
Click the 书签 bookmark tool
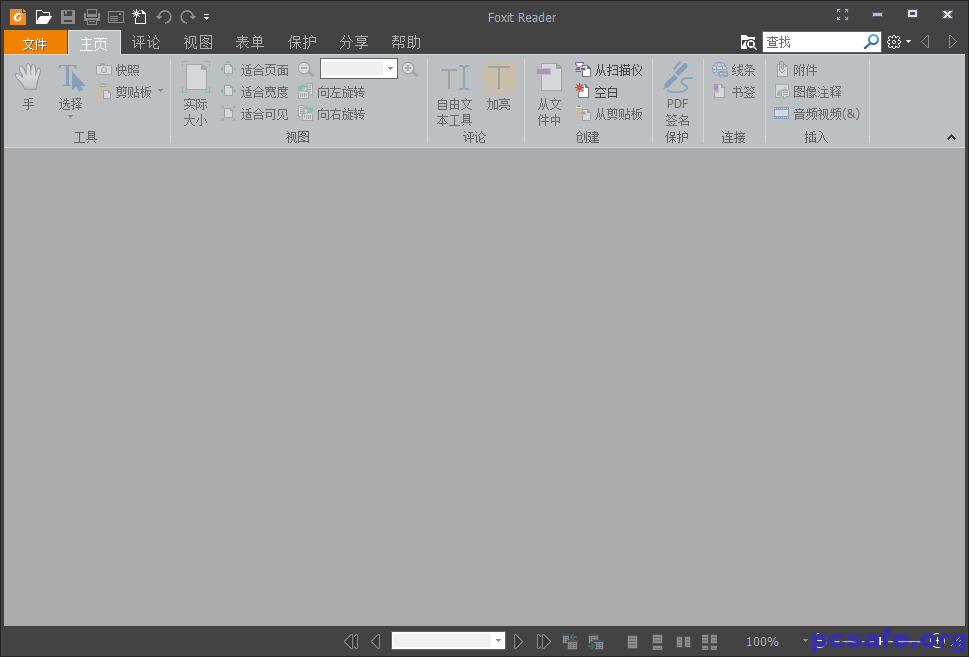(x=734, y=92)
